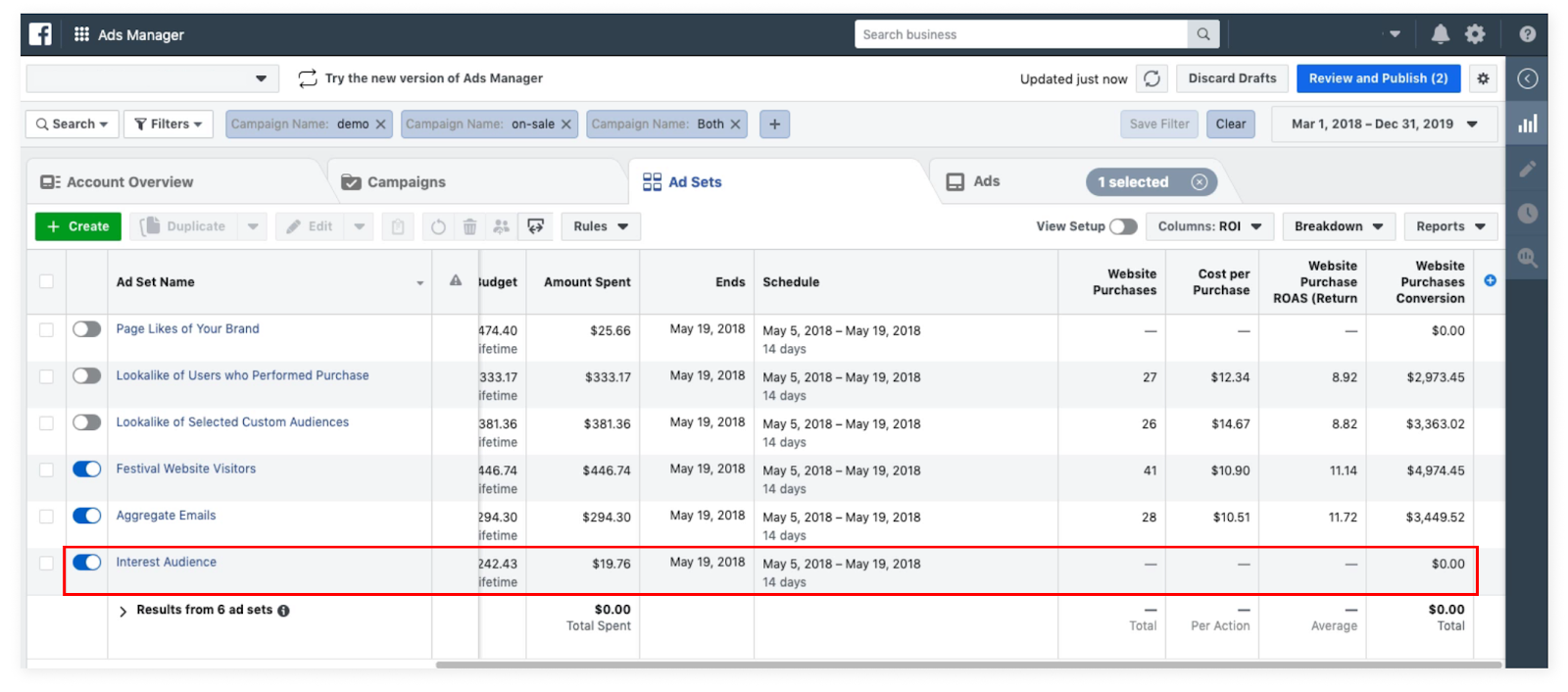This screenshot has height=692, width=1568.
Task: Click the search magnifier button
Action: coord(1203,34)
